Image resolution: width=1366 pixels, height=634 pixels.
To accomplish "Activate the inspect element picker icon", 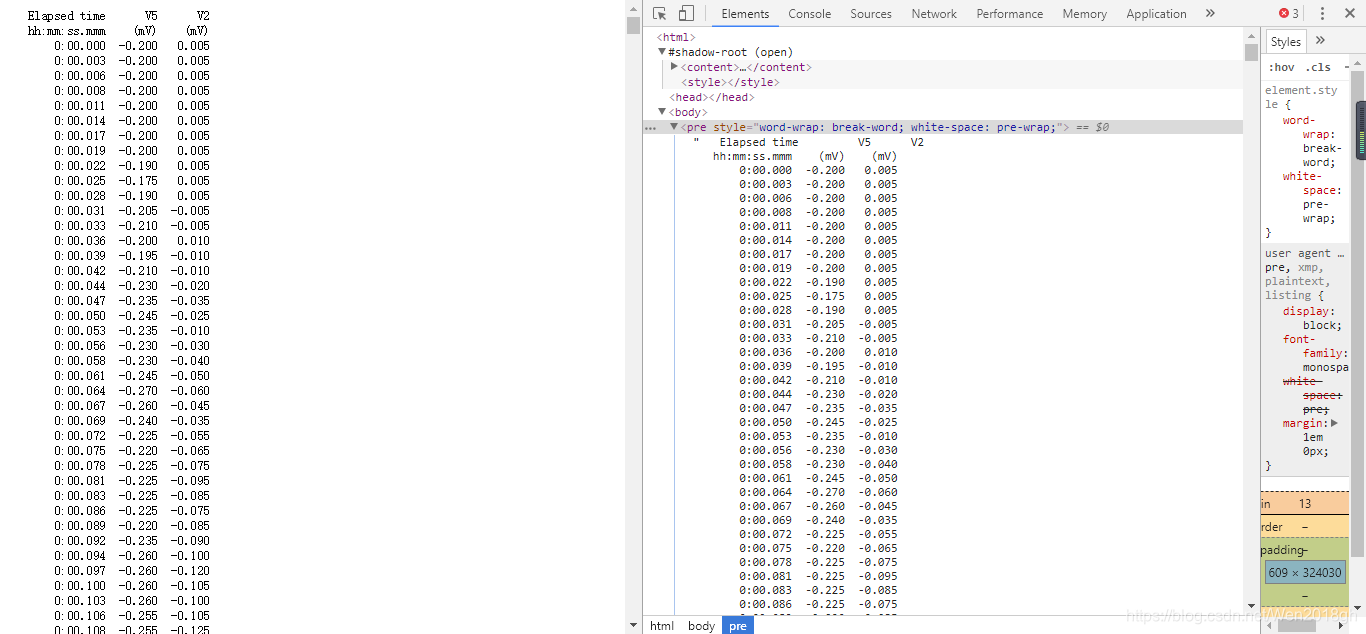I will [x=660, y=14].
